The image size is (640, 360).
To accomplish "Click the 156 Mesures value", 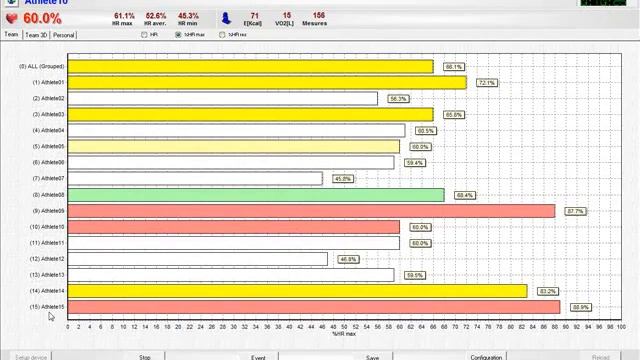I will (x=319, y=16).
